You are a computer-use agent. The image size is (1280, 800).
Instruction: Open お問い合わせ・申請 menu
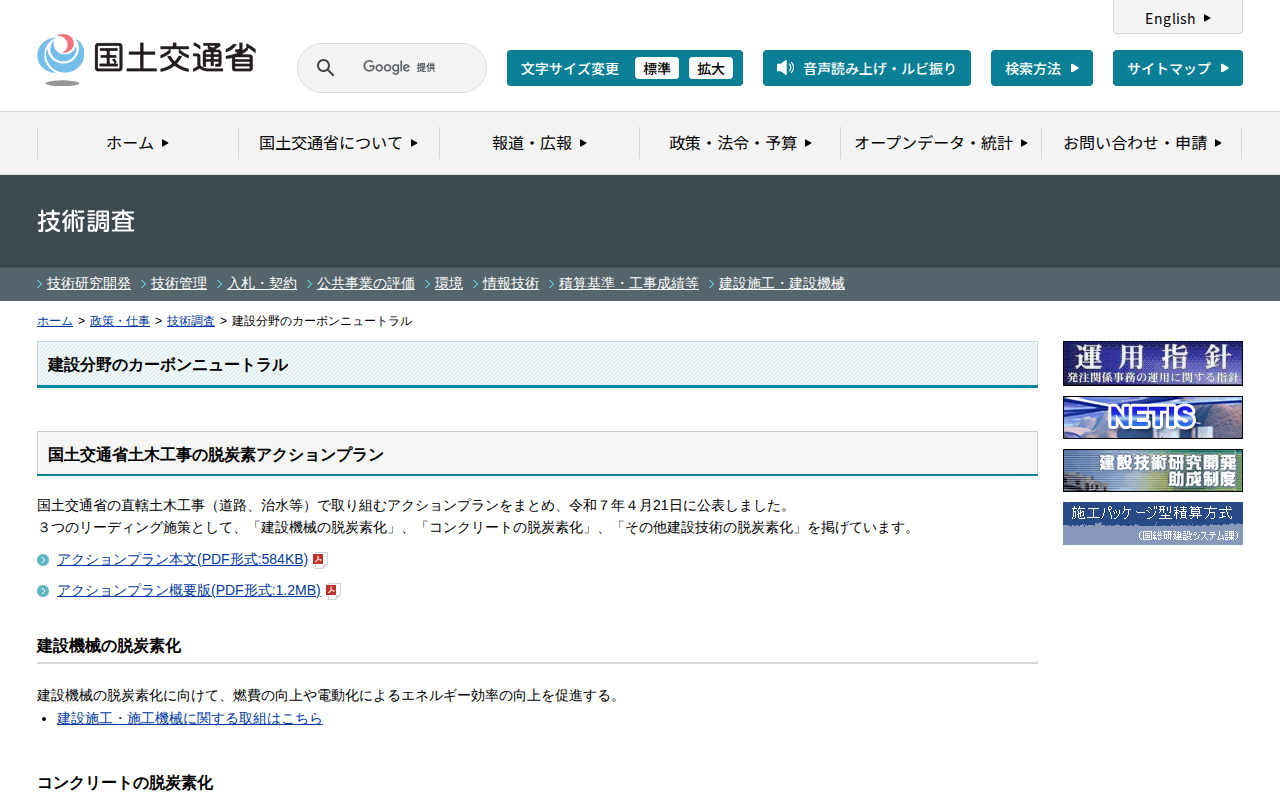coord(1142,143)
